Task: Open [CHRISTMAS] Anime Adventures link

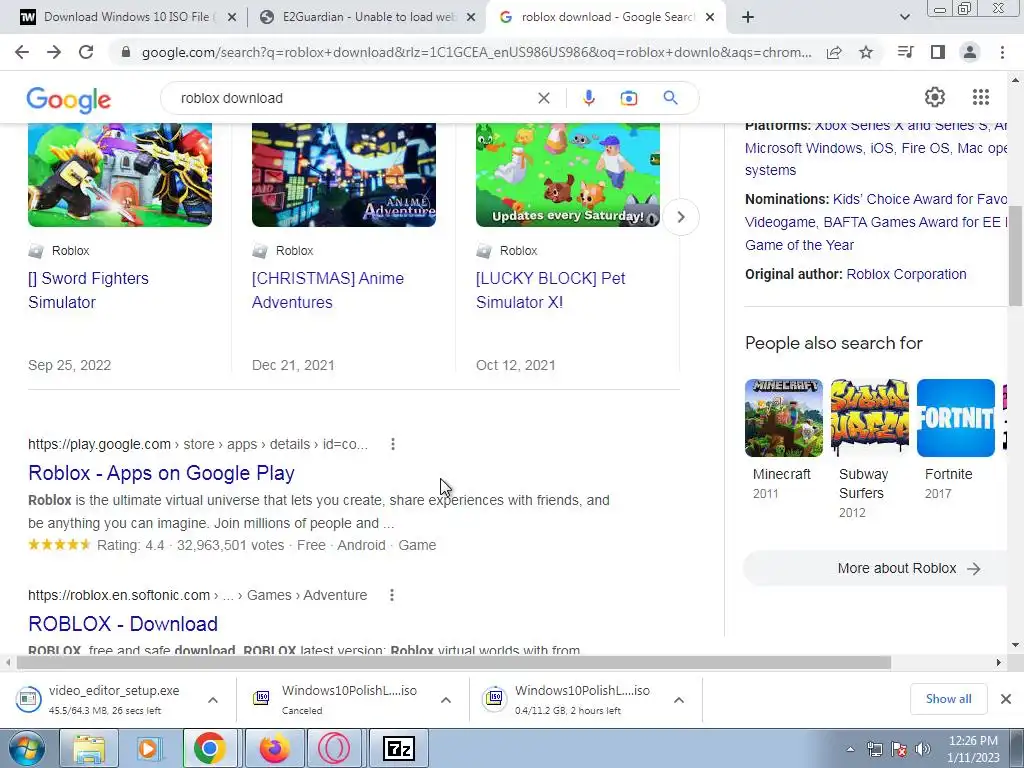Action: click(328, 290)
